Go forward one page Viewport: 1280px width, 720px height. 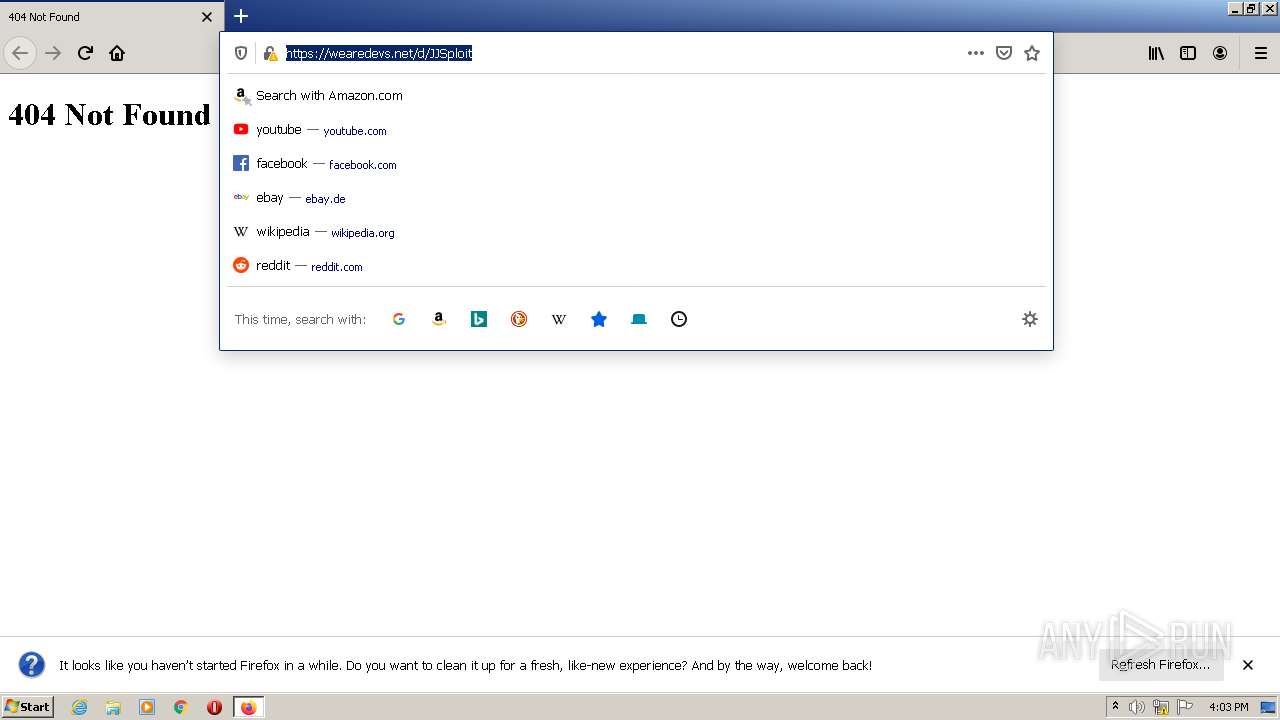click(53, 53)
